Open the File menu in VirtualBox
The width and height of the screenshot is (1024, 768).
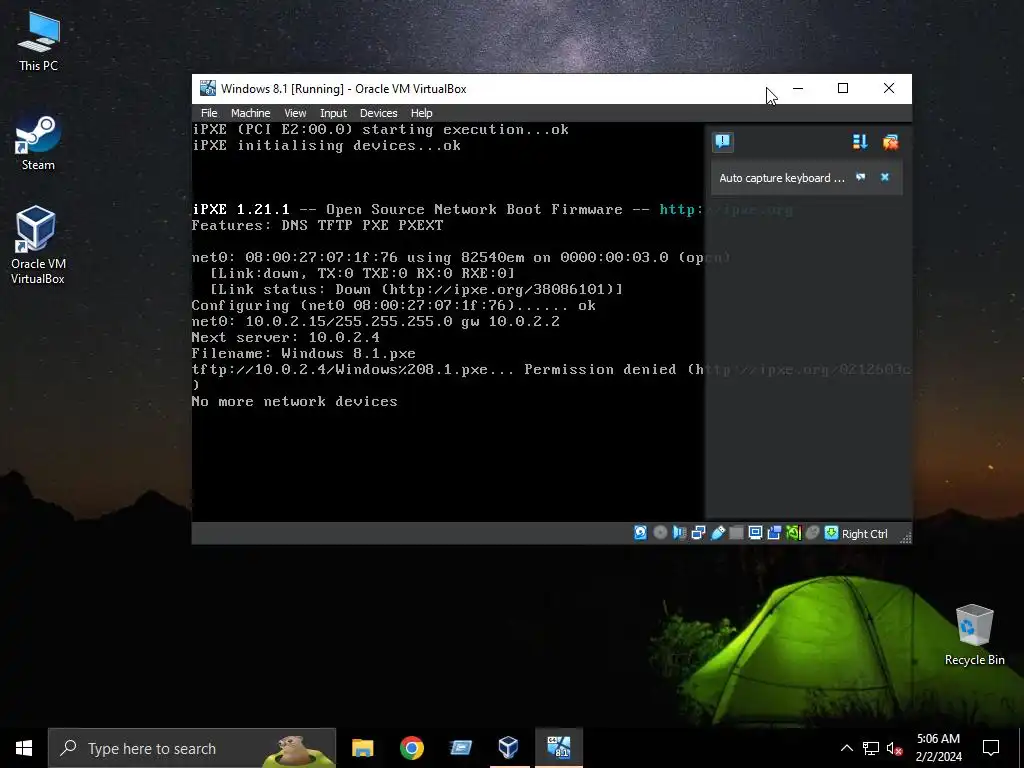coord(209,113)
